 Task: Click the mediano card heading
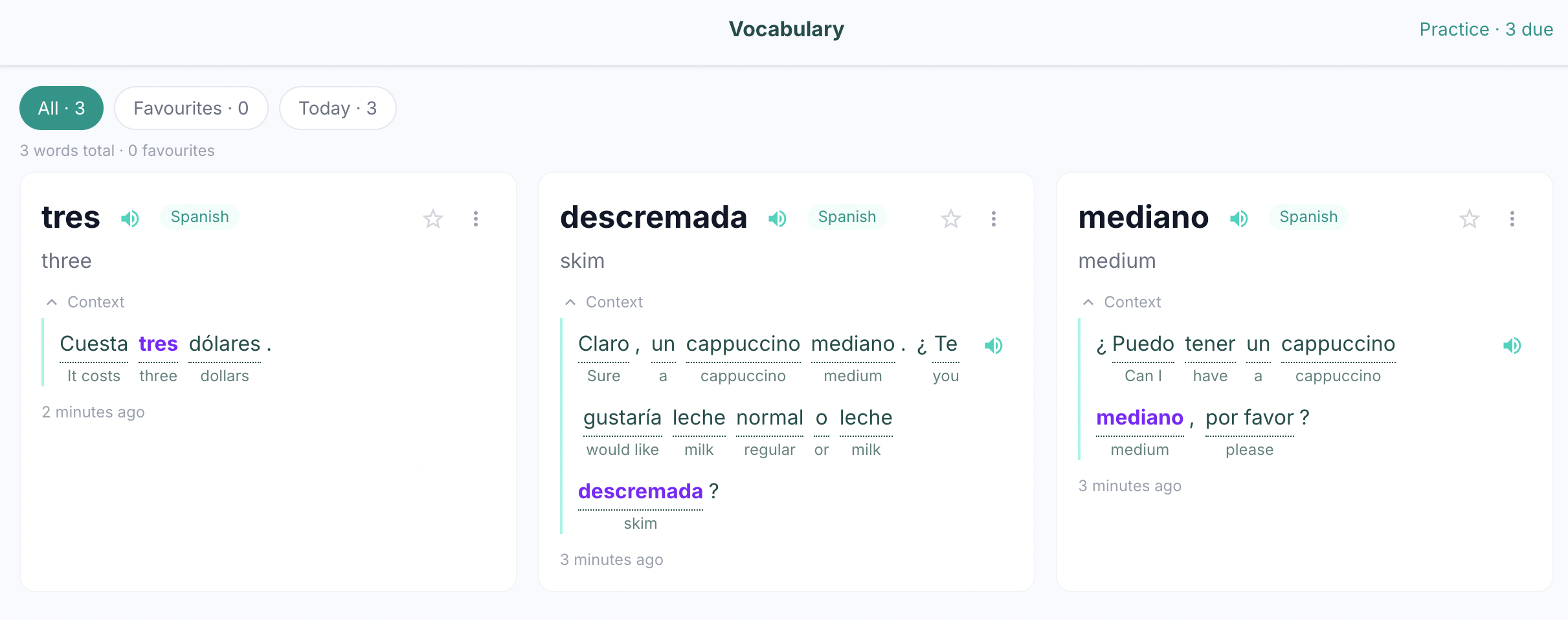point(1143,217)
